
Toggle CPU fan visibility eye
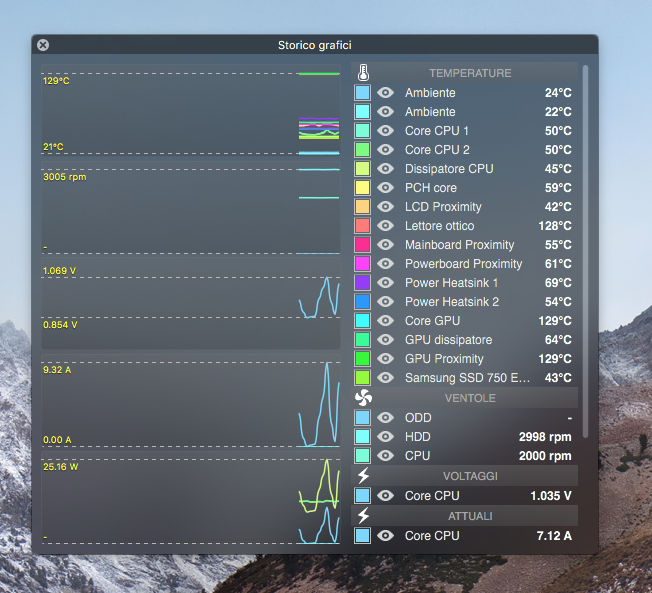click(385, 456)
